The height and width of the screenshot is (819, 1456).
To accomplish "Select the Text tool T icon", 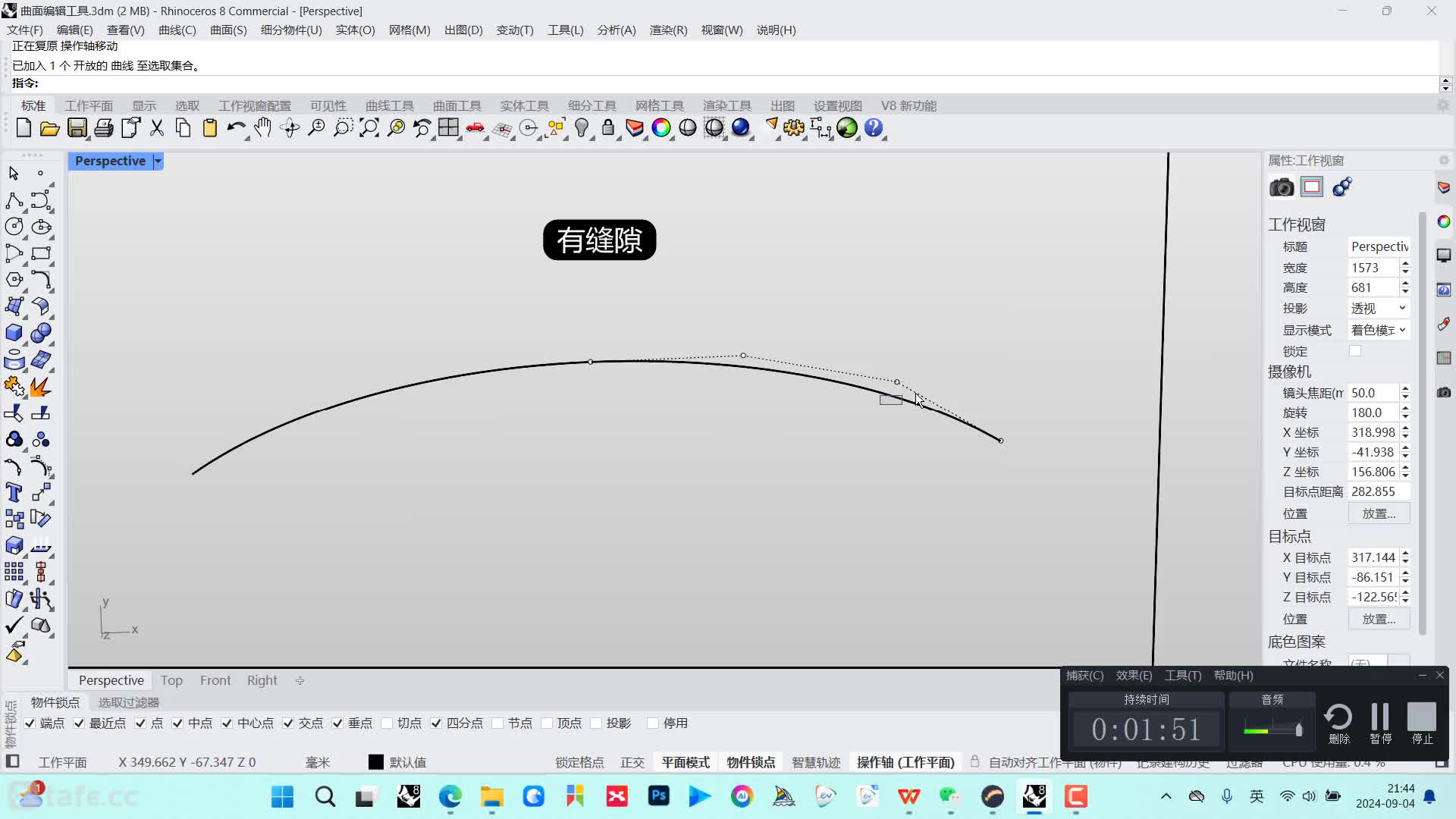I will coord(14,492).
